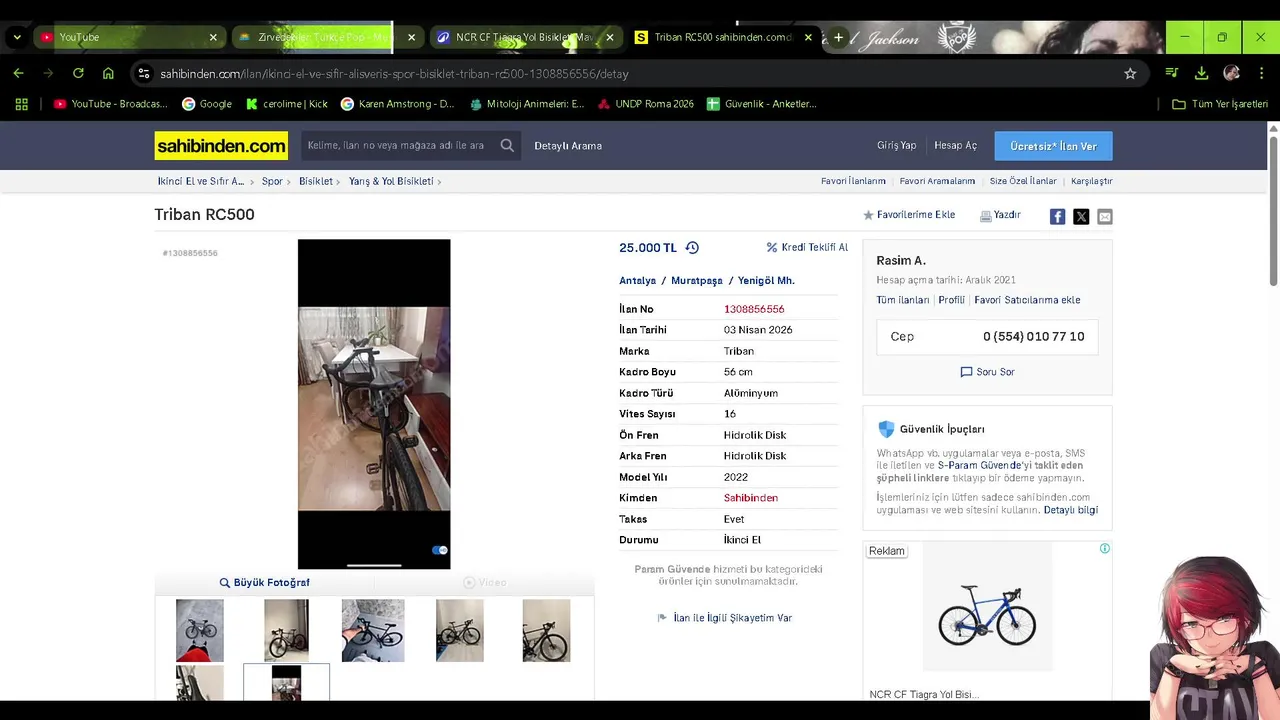Close the Triban RC500 tab

(x=808, y=37)
